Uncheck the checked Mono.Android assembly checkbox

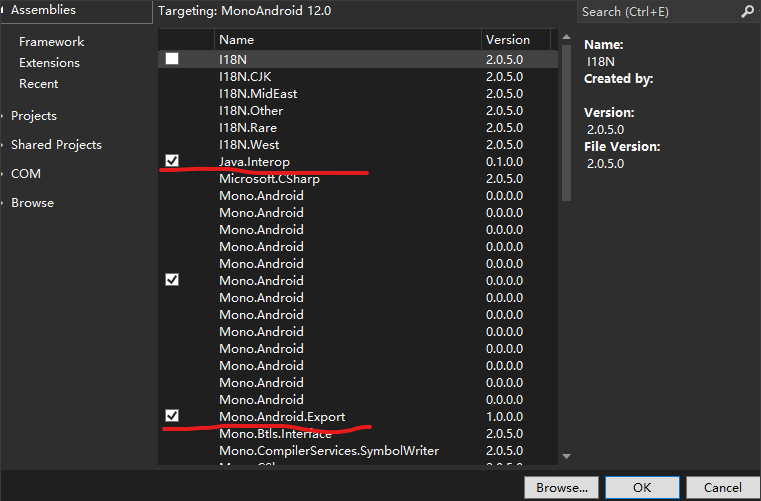tap(172, 280)
